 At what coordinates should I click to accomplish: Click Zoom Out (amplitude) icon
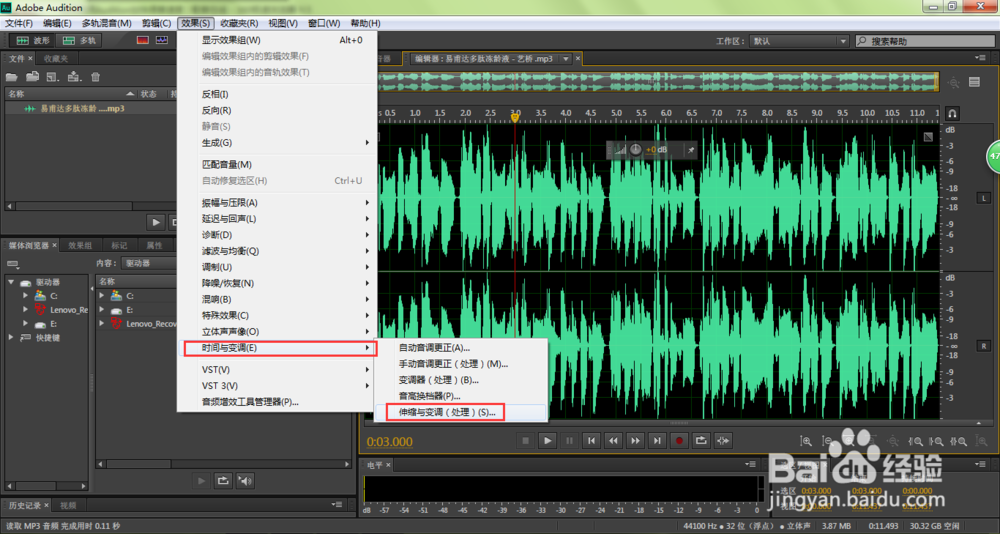pos(827,441)
